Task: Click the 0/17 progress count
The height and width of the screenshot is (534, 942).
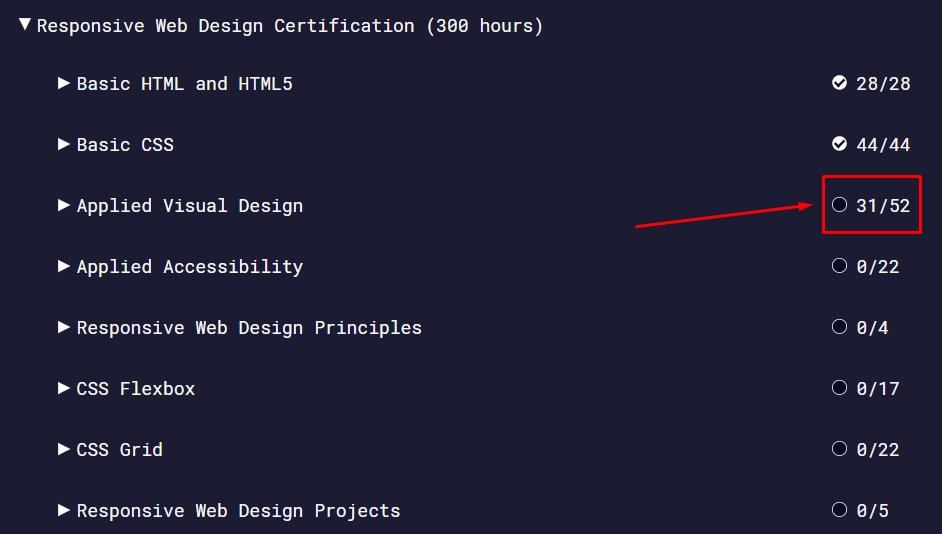Action: tap(878, 389)
